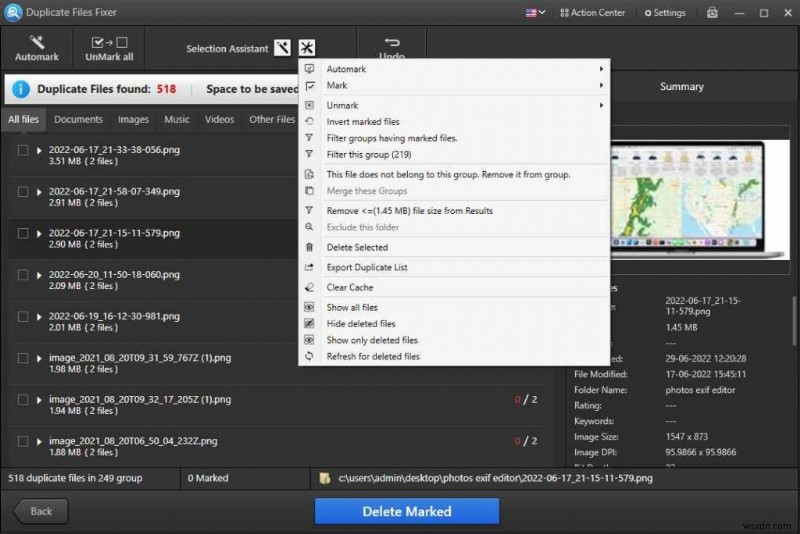
Task: Click the eraser icon beside Clear Cache
Action: pos(309,287)
